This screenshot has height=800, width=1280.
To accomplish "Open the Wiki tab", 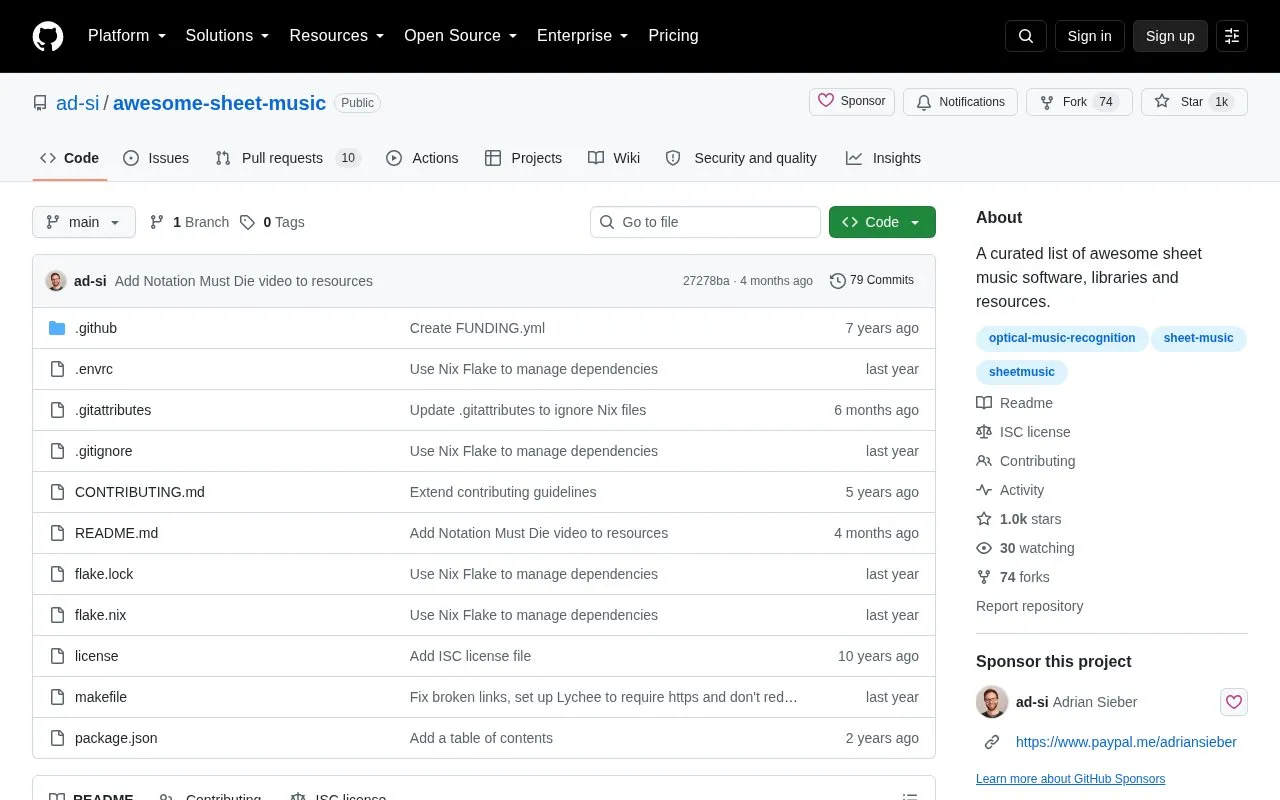I will (x=614, y=158).
